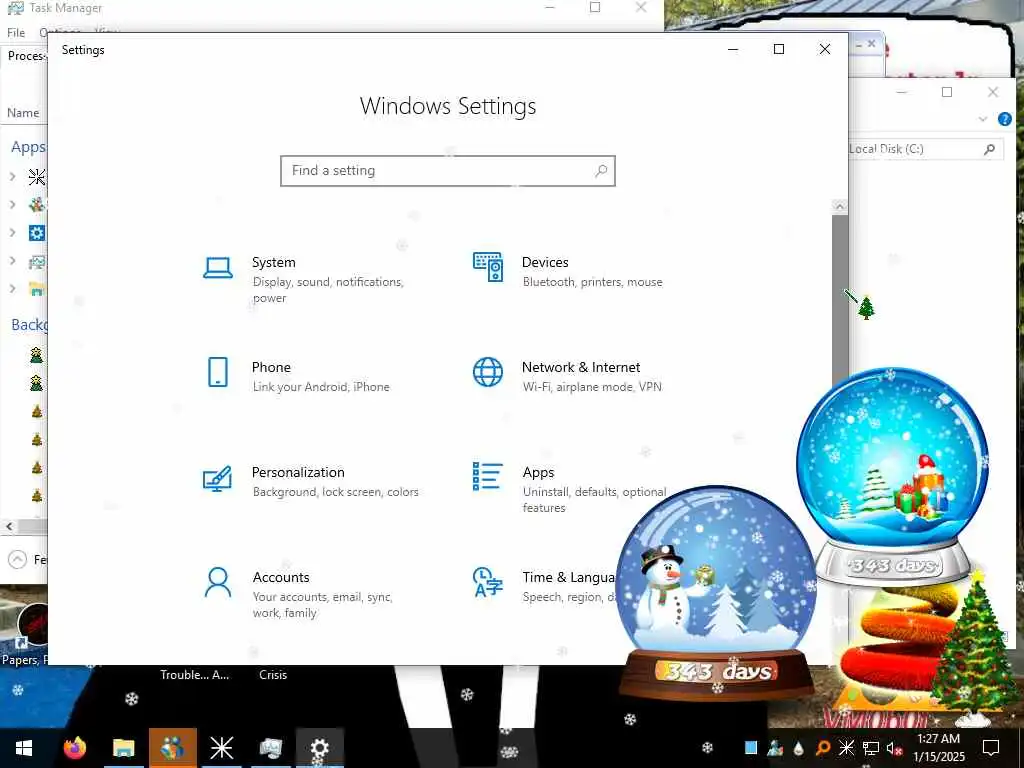Open the clock showing 1:27 AM
The image size is (1024, 768).
(938, 748)
